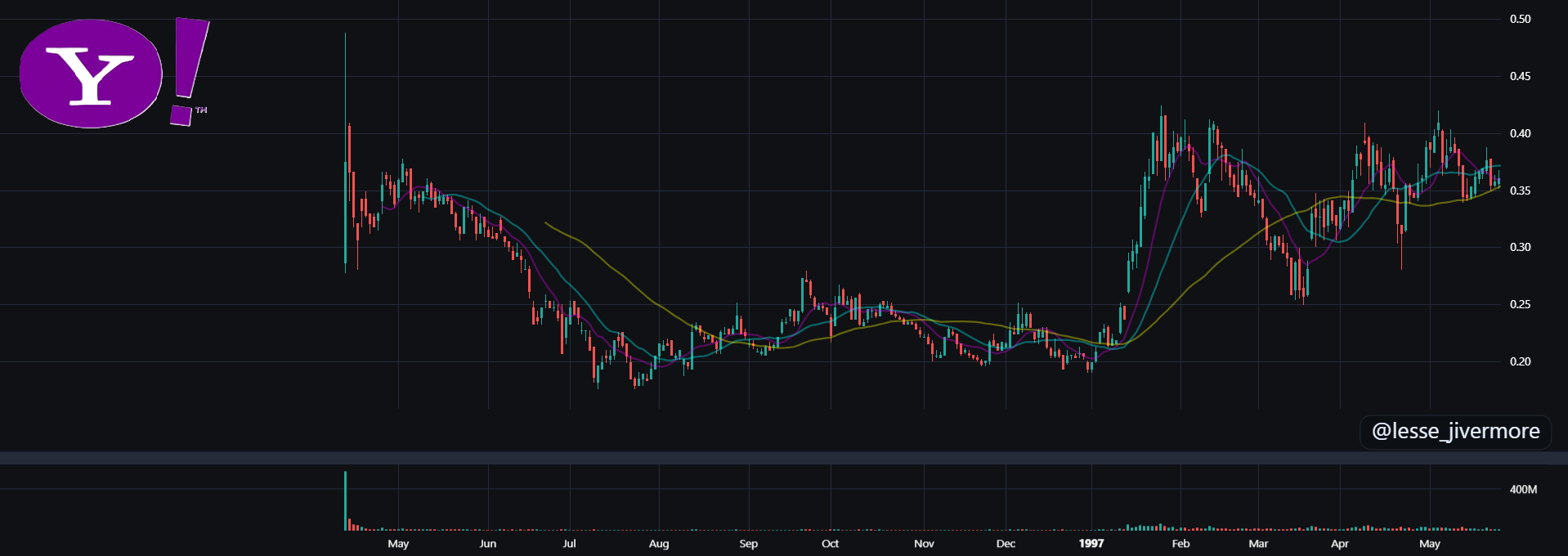
Task: Click the purple Yahoo logo
Action: point(114,73)
